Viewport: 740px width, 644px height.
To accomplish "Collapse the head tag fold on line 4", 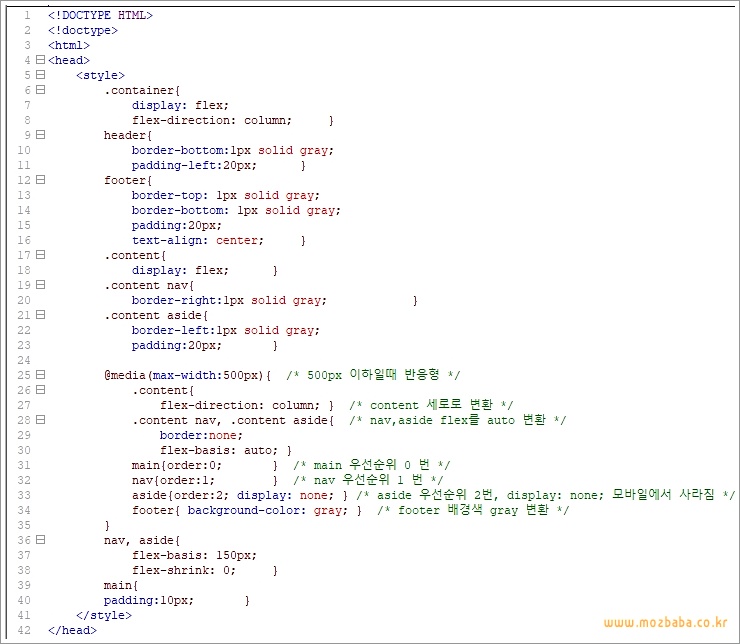I will [41, 59].
